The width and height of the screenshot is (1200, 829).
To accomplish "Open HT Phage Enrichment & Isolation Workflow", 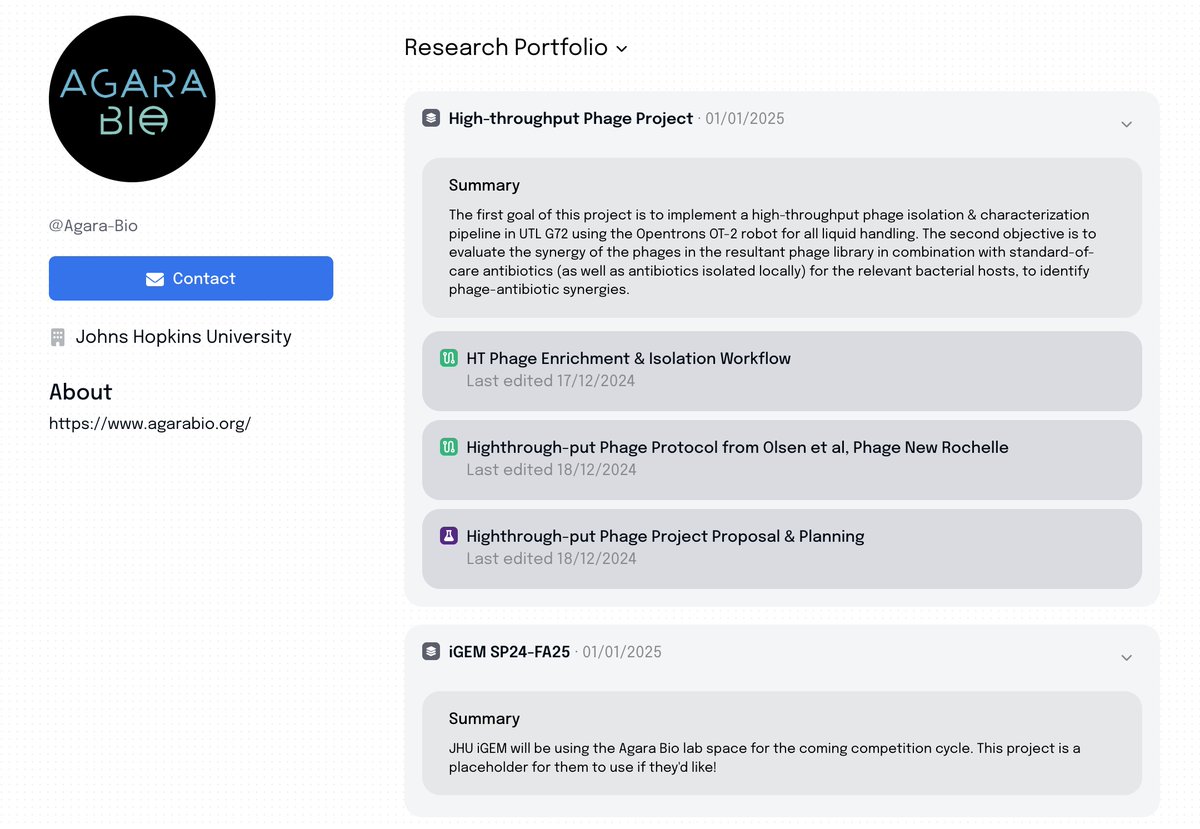I will 782,370.
